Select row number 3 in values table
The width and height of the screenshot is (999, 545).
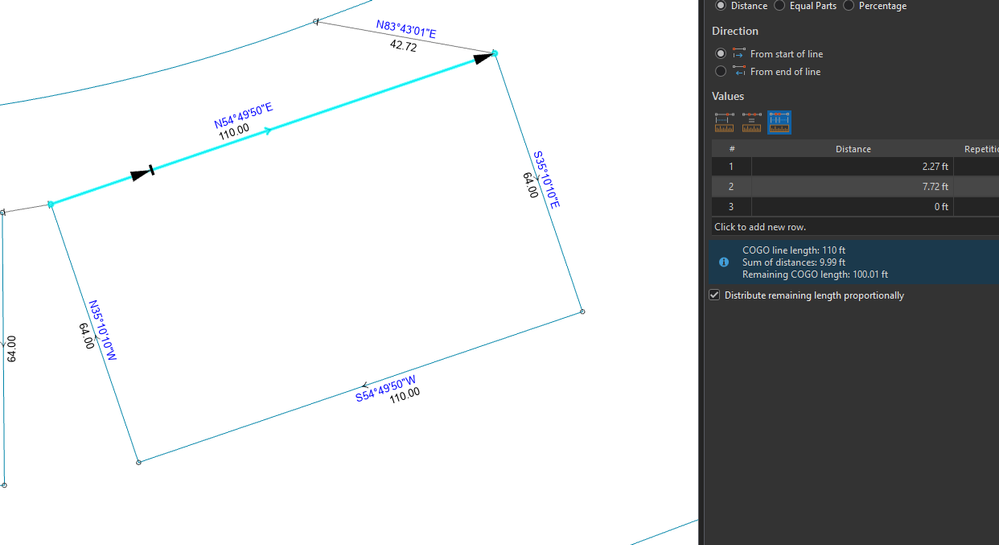731,207
